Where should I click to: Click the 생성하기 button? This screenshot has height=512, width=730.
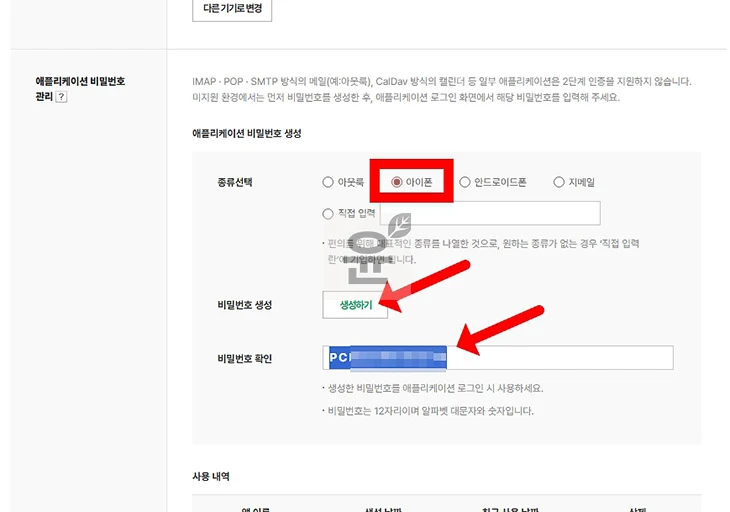click(x=355, y=305)
